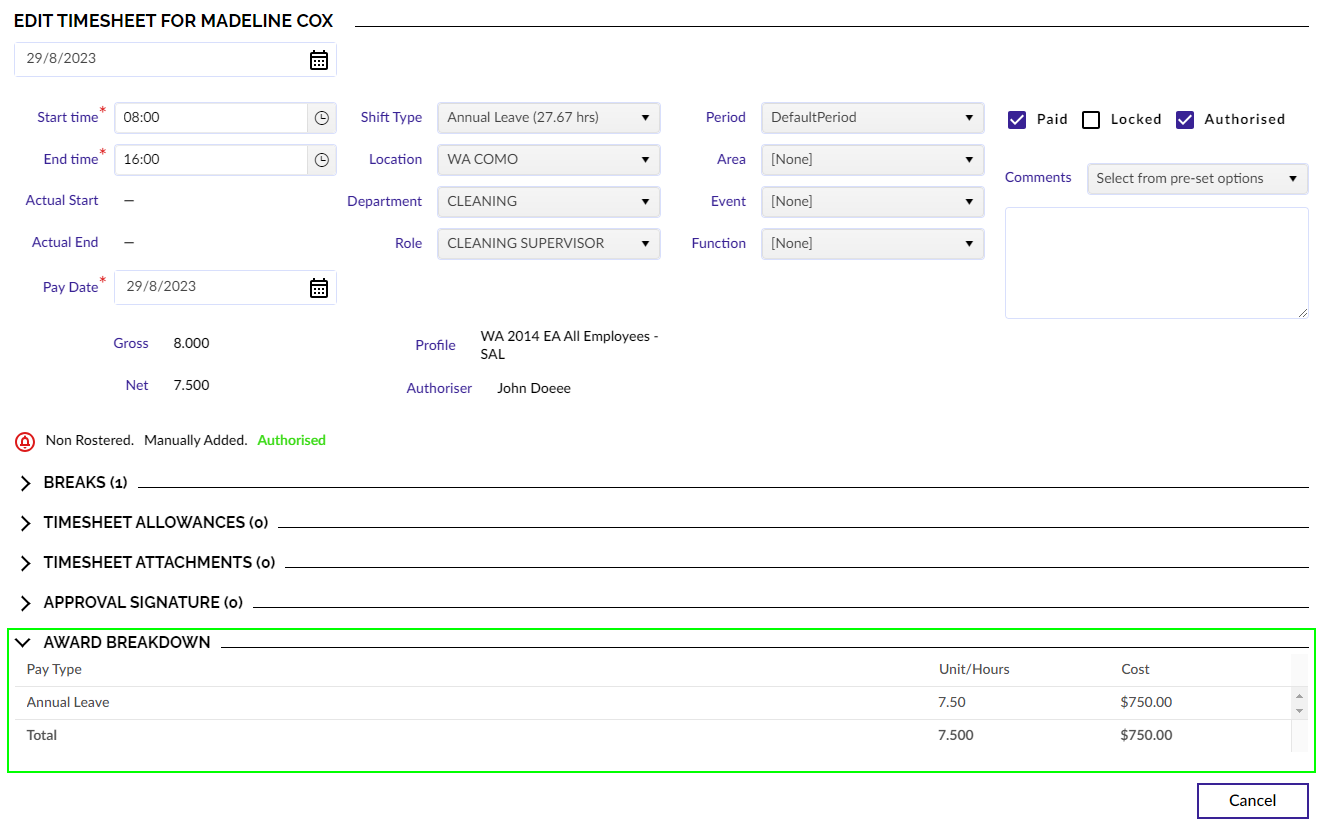1331x839 pixels.
Task: Uncheck the Paid checkbox
Action: (1016, 119)
